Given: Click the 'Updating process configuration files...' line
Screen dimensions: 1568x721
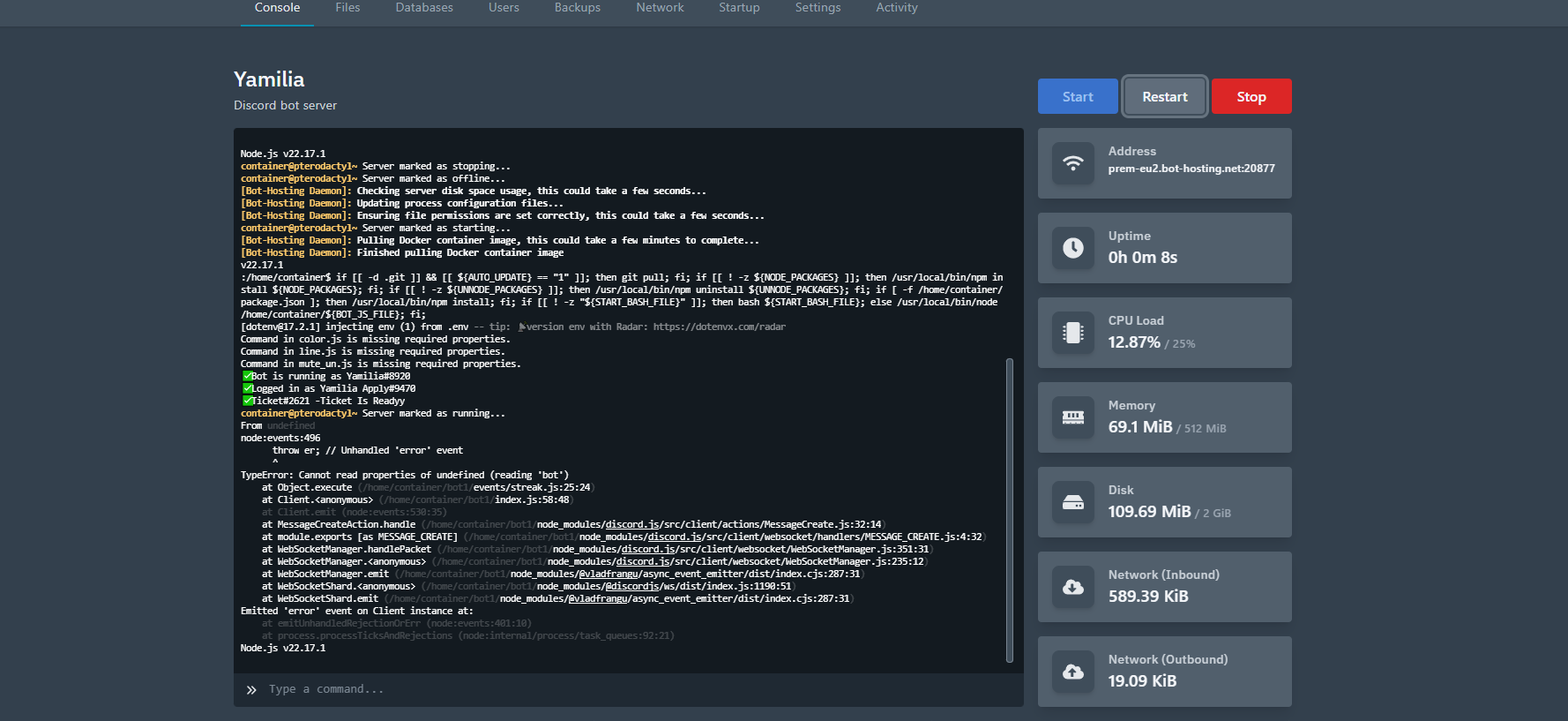Looking at the screenshot, I should point(402,203).
